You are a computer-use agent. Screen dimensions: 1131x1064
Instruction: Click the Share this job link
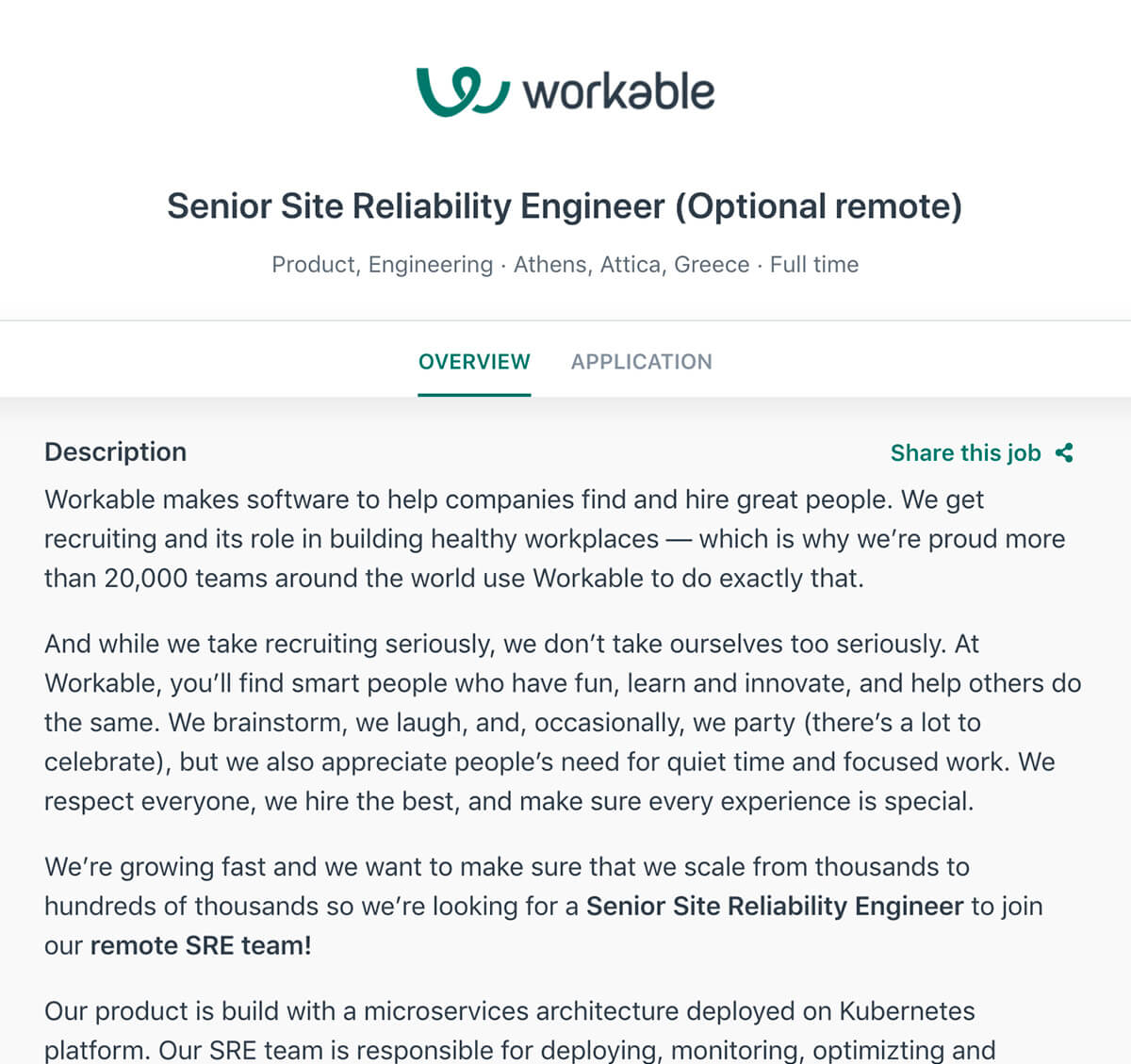click(x=966, y=453)
